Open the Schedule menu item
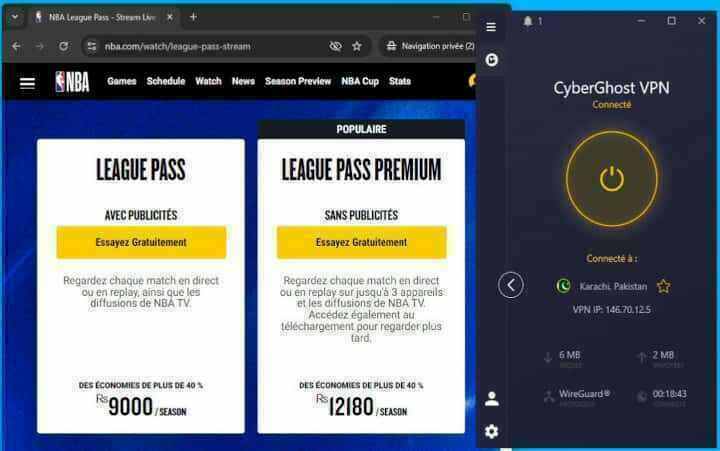 click(x=166, y=81)
